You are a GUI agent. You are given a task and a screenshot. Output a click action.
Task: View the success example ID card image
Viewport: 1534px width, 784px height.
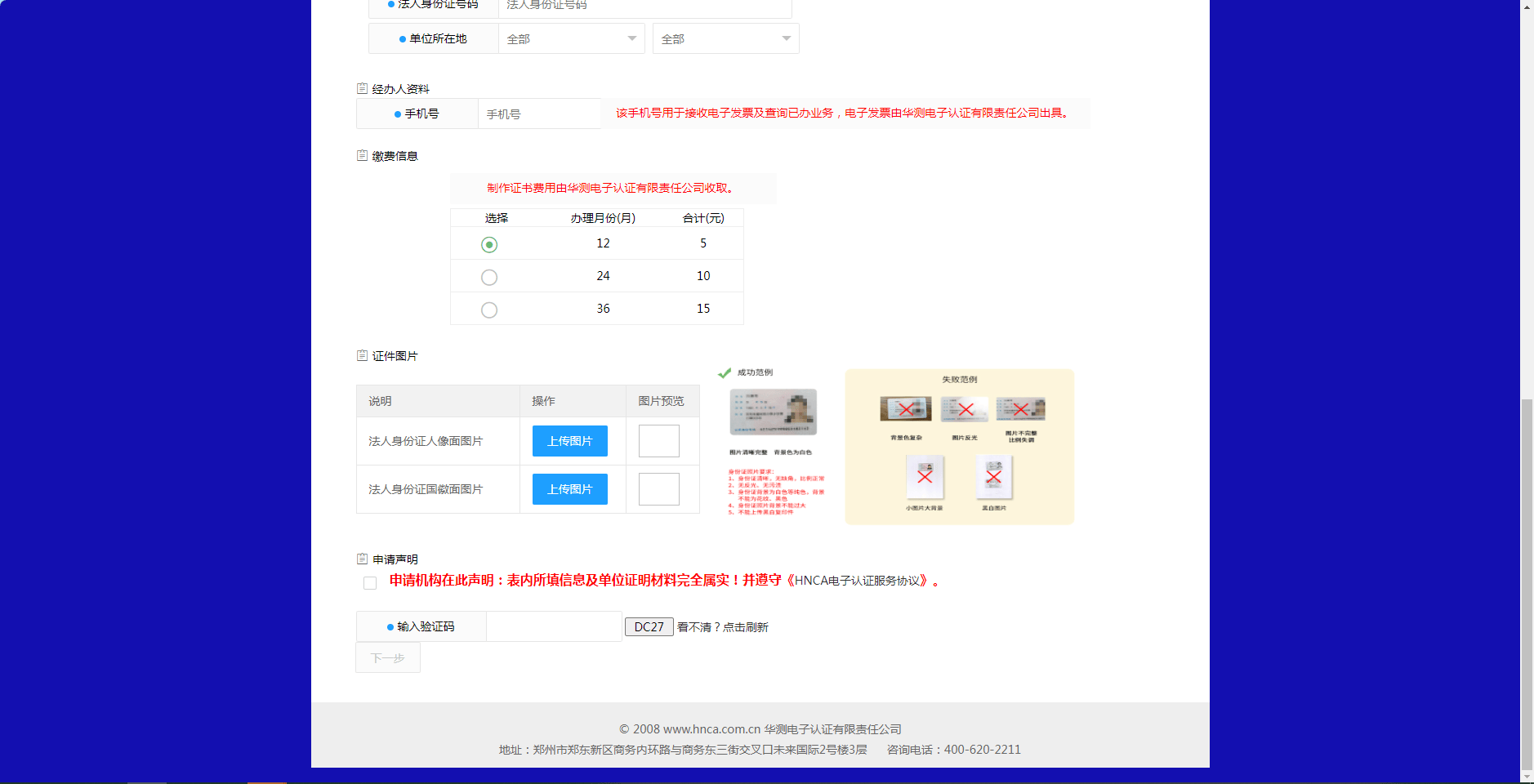point(773,412)
